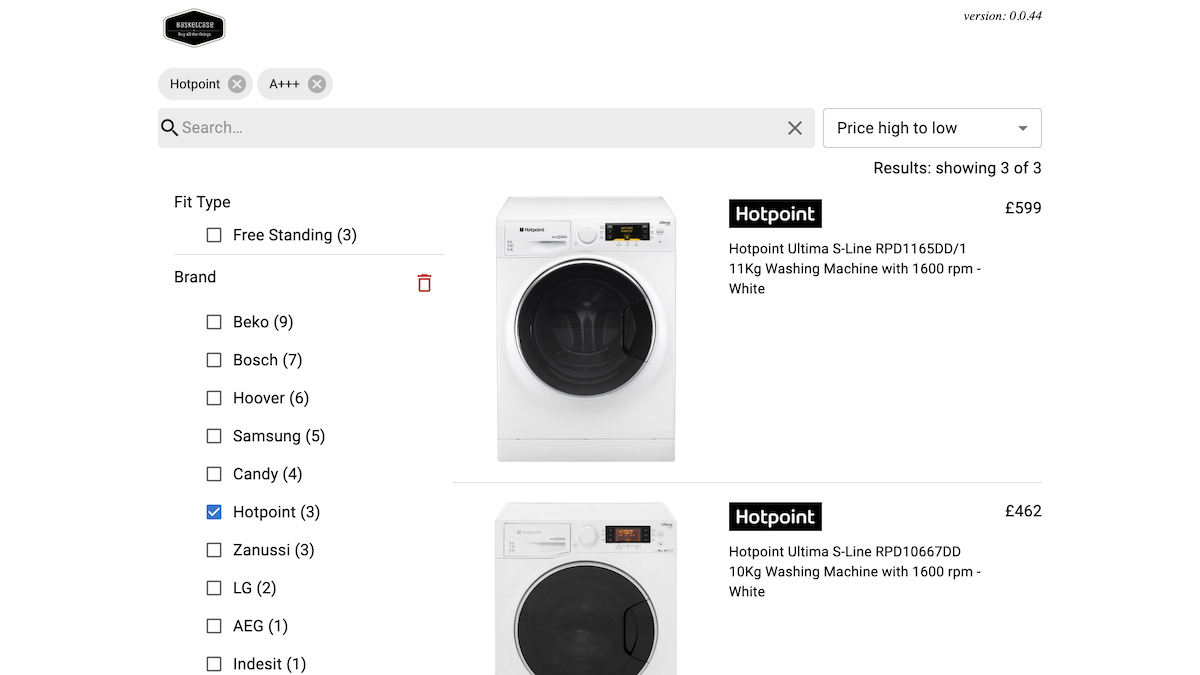The image size is (1200, 675).
Task: Click the sort dropdown arrow
Action: [1022, 128]
